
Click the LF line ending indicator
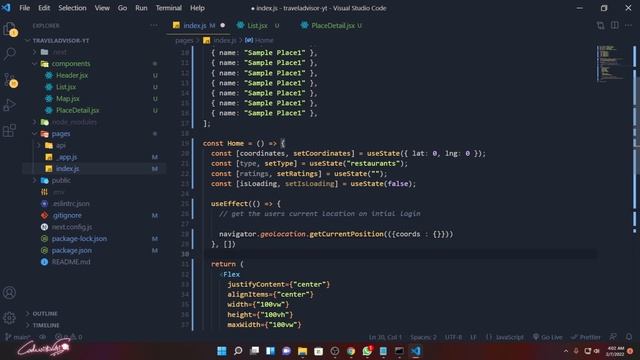click(x=473, y=337)
